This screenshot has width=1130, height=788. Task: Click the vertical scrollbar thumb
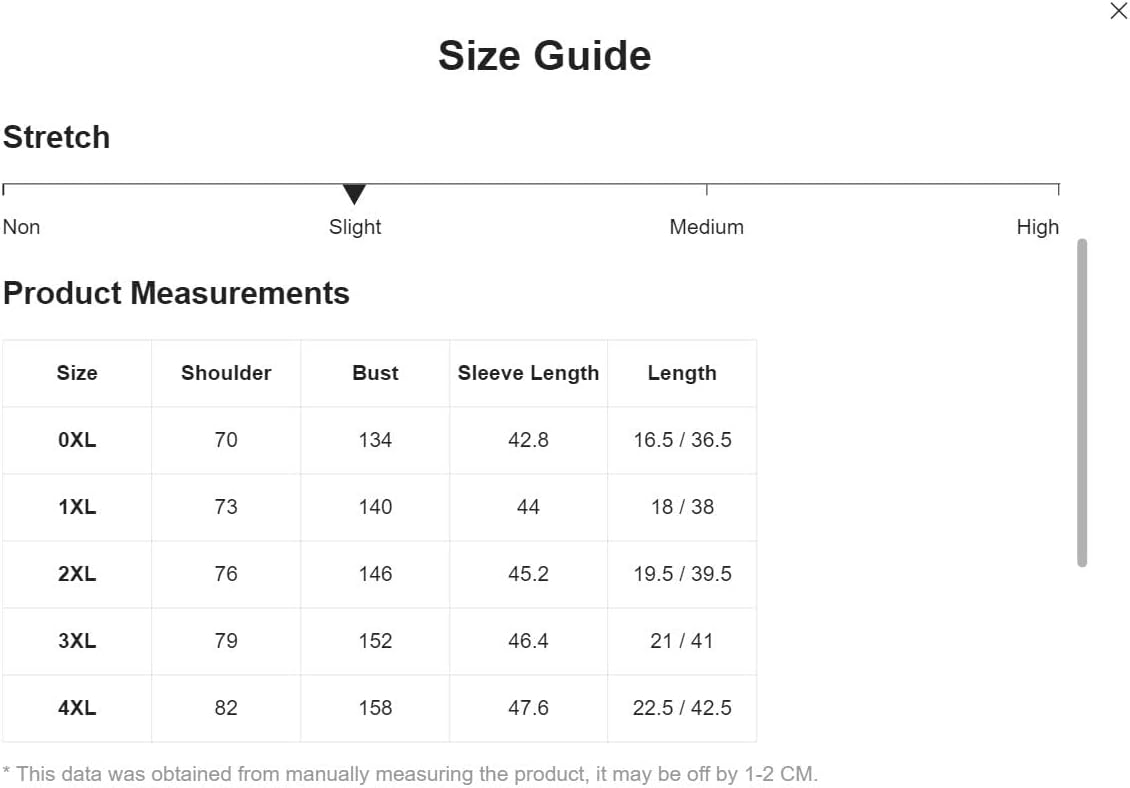[x=1082, y=403]
